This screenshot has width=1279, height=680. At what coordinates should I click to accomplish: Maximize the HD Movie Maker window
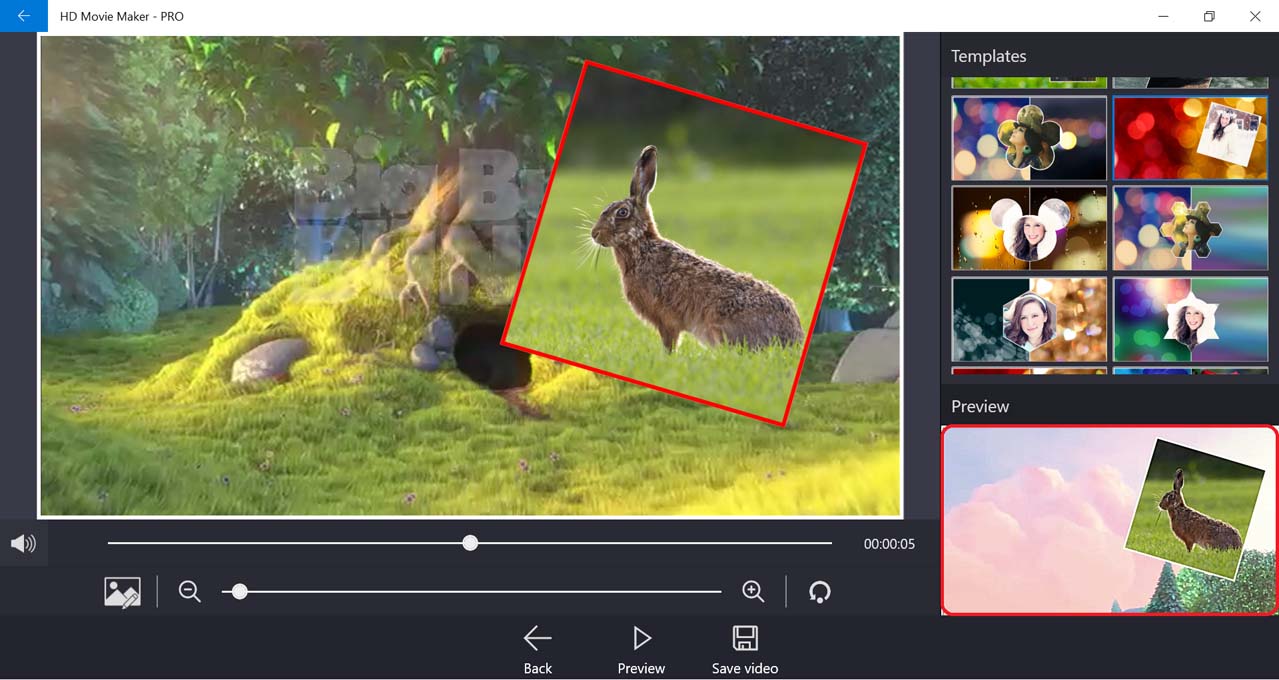click(1209, 16)
